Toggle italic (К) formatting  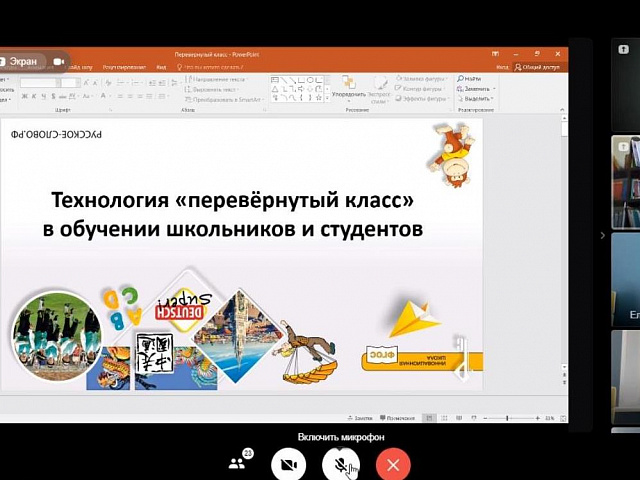[x=34, y=96]
